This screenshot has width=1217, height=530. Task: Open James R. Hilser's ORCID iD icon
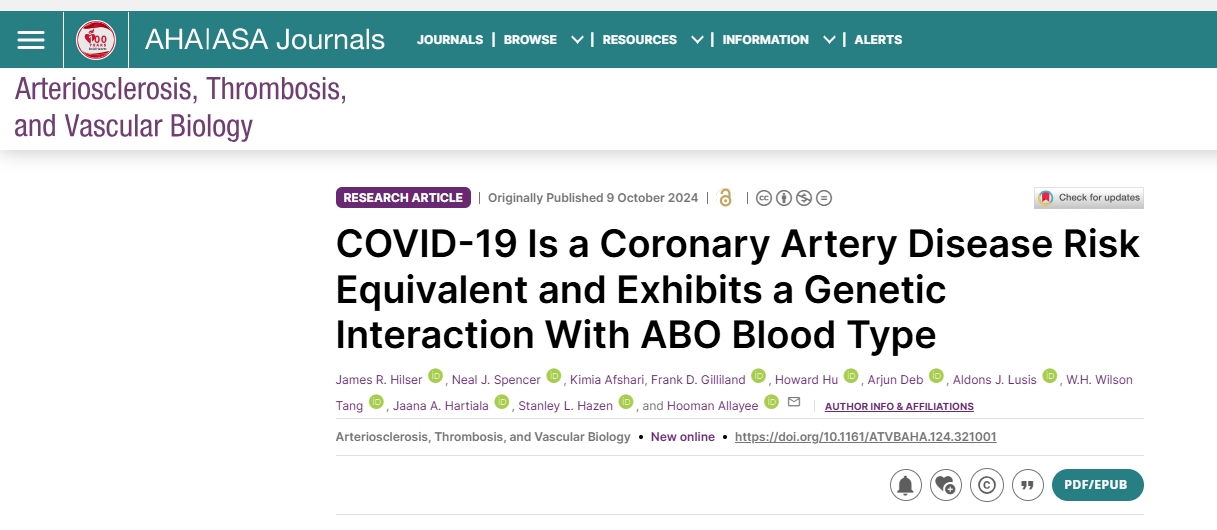point(435,376)
